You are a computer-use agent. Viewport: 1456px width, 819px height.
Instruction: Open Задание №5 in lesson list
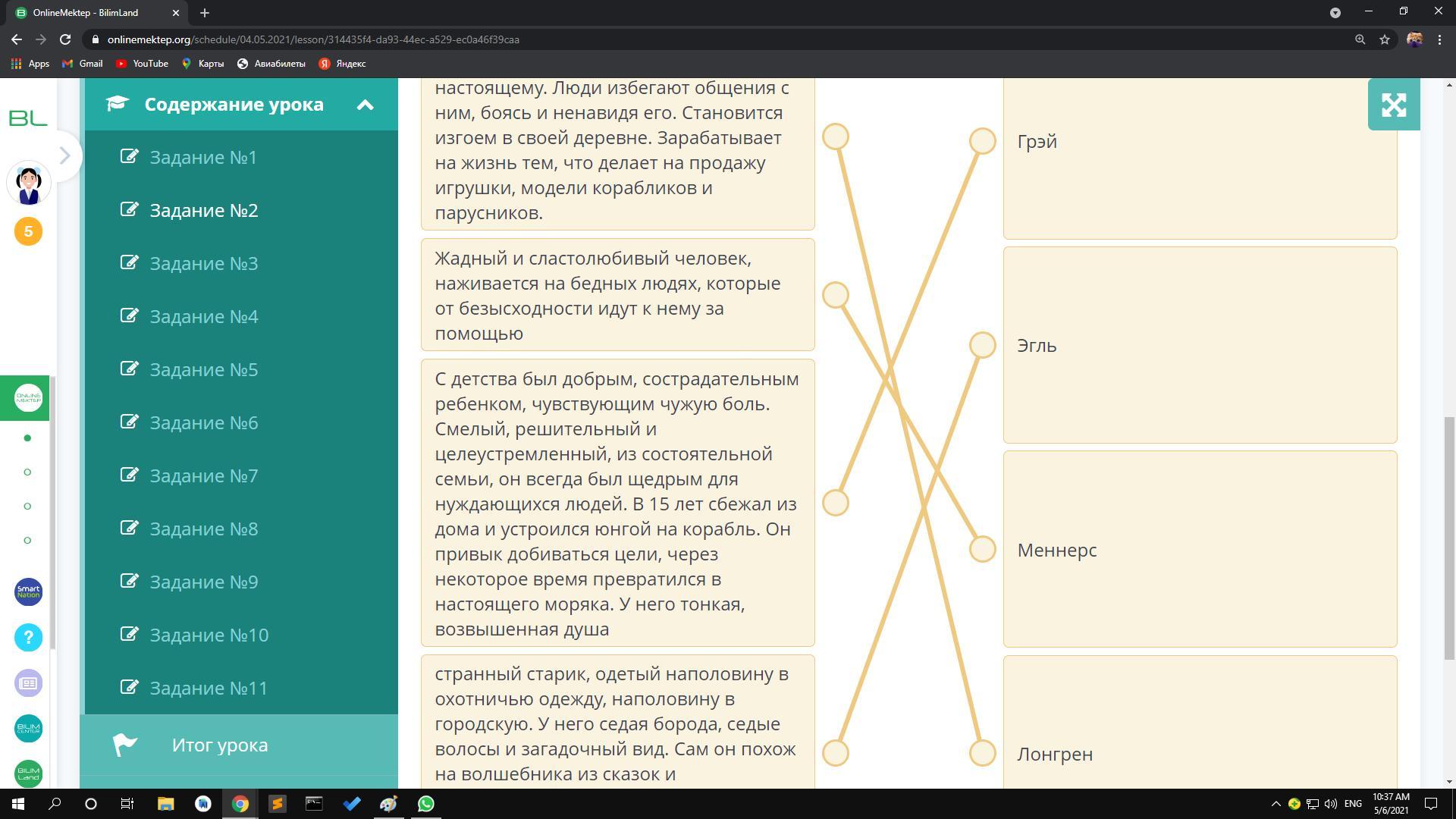pos(203,369)
